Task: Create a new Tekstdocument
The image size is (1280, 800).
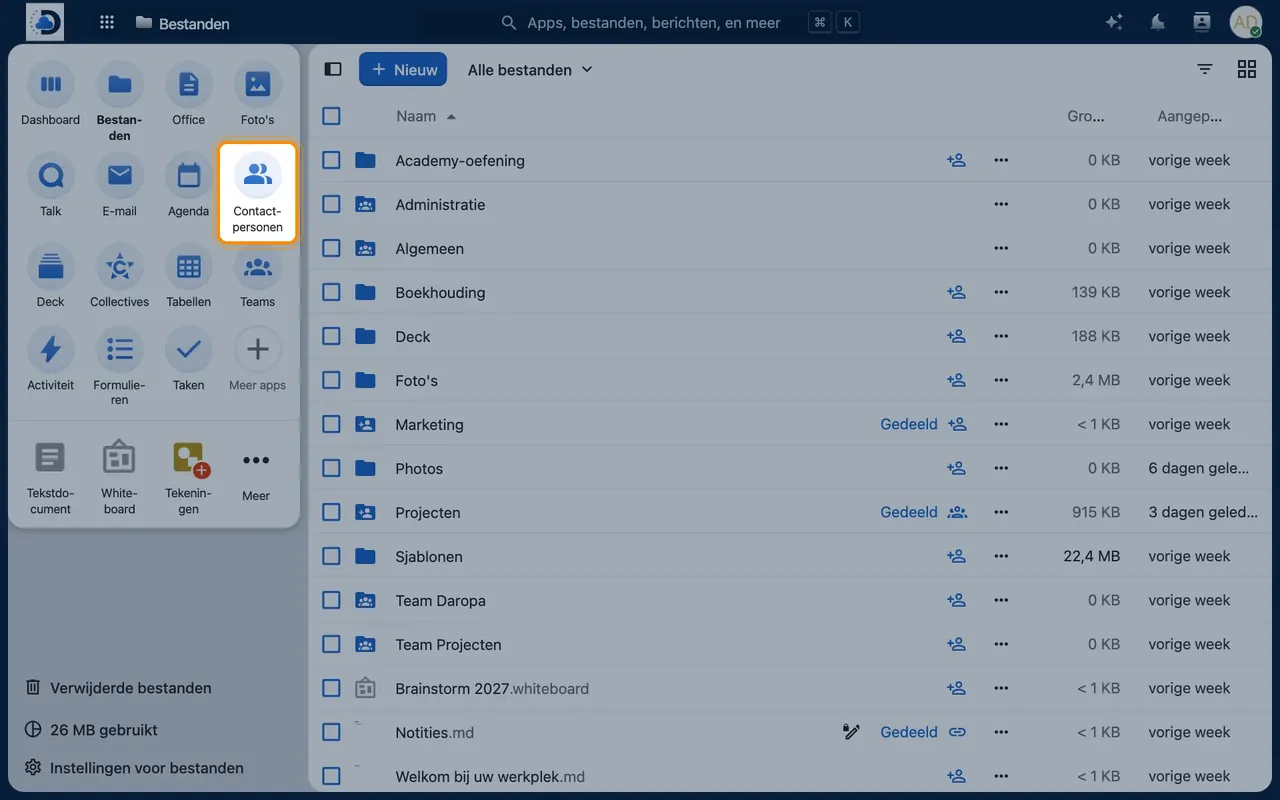Action: point(50,477)
